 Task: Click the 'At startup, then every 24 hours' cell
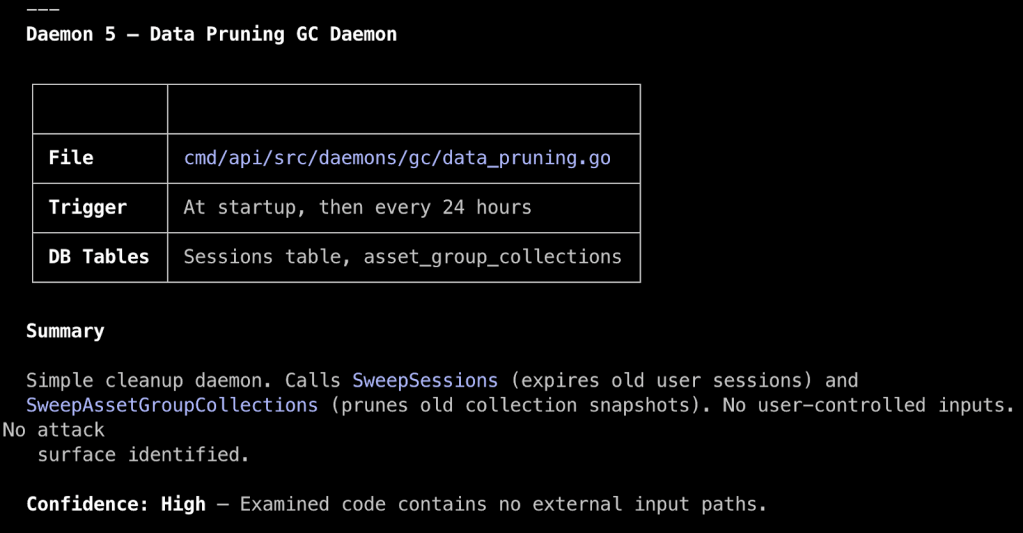tap(357, 208)
